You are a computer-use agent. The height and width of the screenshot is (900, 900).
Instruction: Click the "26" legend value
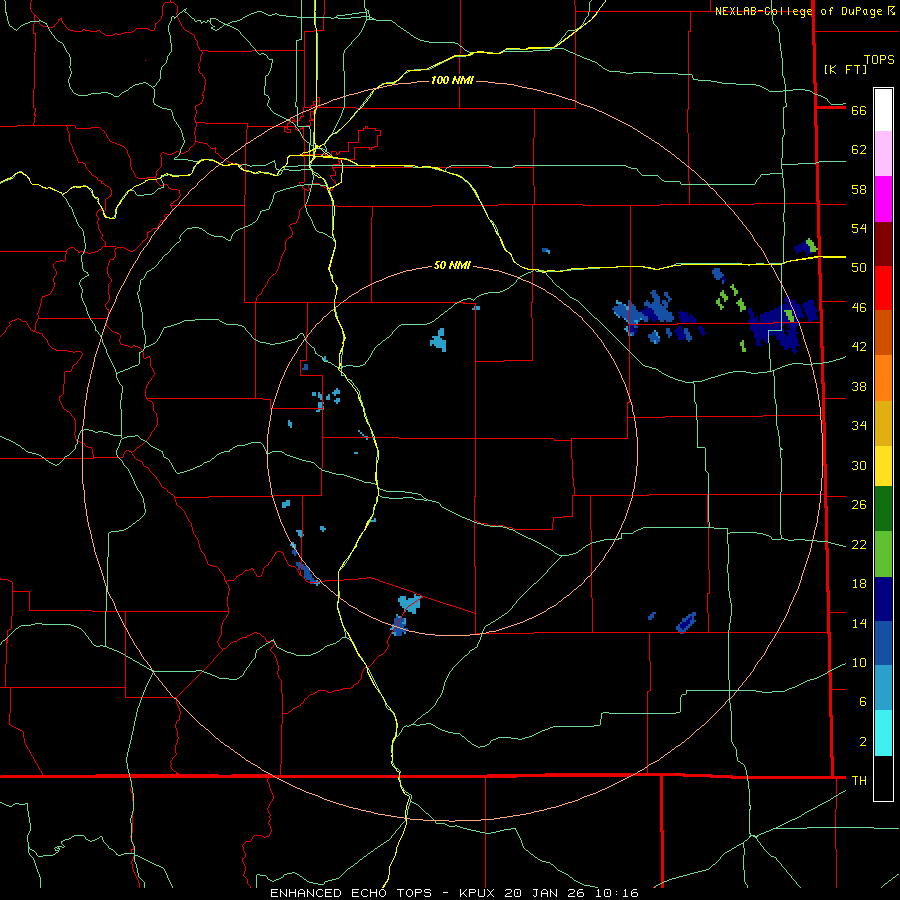[x=859, y=505]
